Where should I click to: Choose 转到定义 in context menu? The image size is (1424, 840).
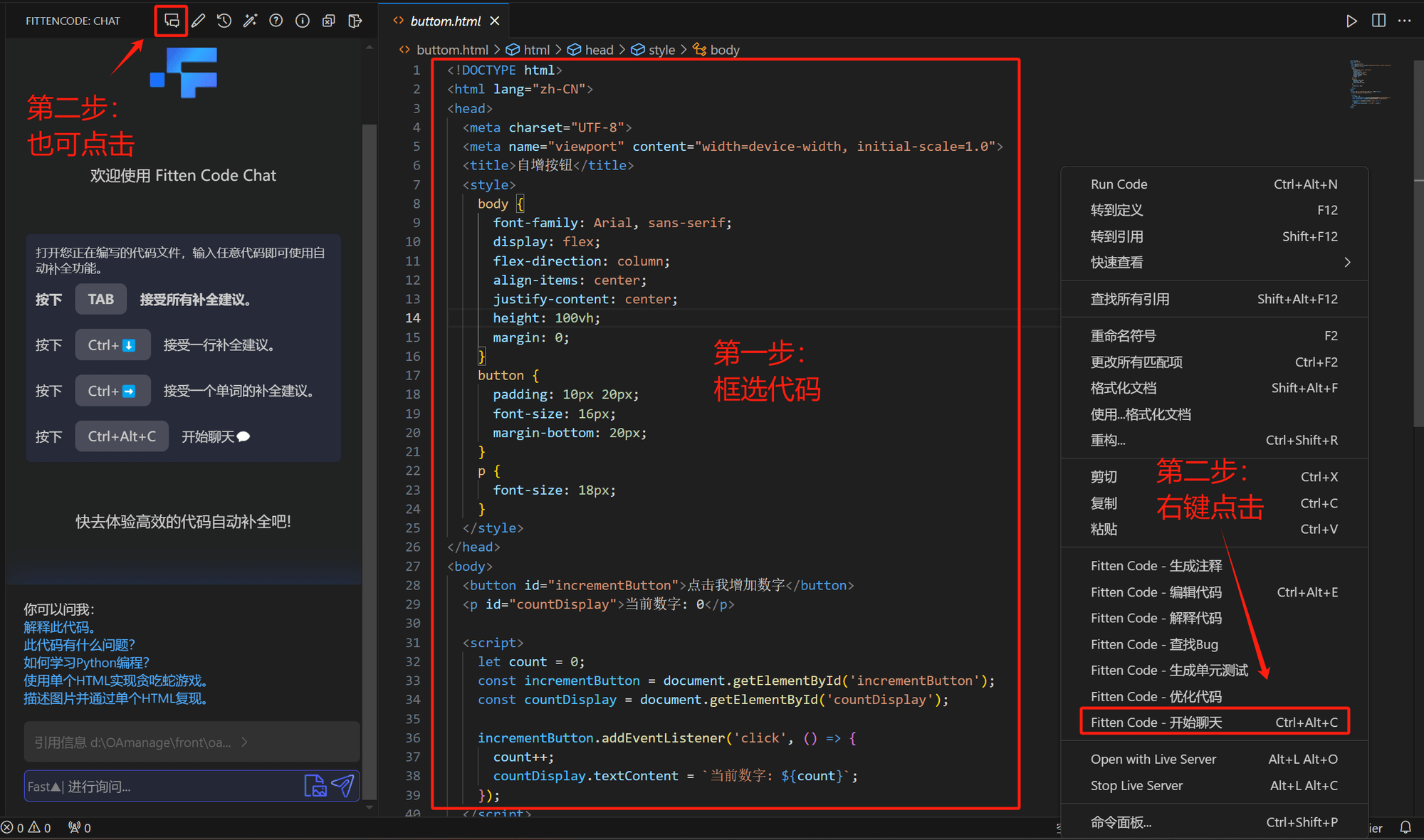pyautogui.click(x=1214, y=210)
